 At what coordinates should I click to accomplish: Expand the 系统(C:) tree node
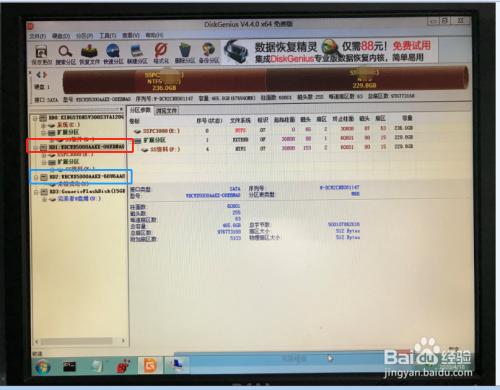[43, 125]
